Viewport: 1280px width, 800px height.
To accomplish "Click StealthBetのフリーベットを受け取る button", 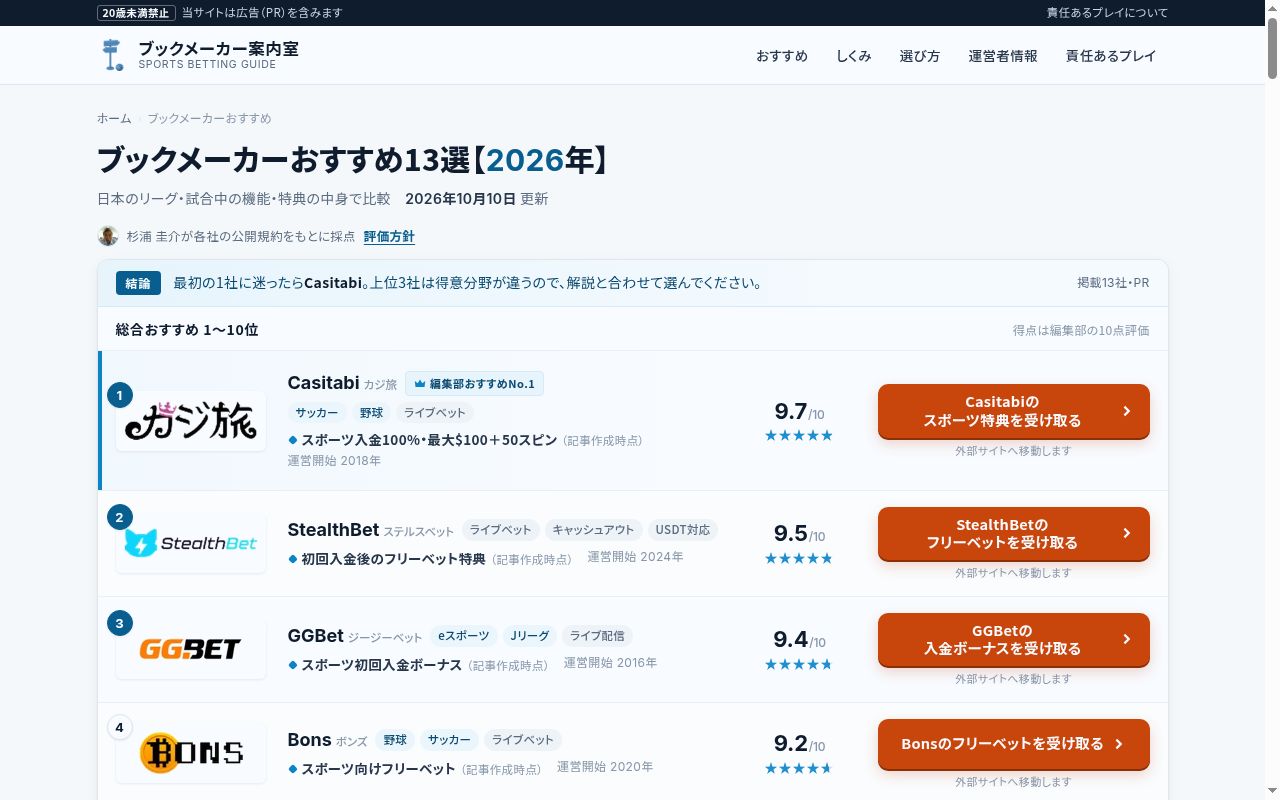I will (1014, 533).
